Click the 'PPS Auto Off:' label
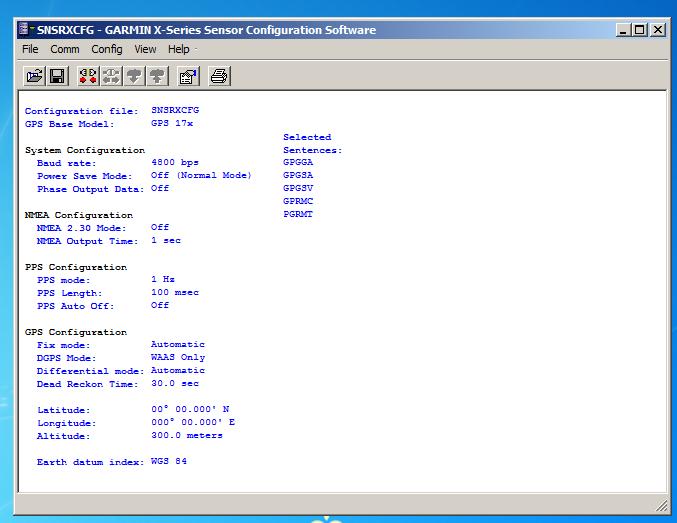Screen dimensions: 677x523 point(75,306)
